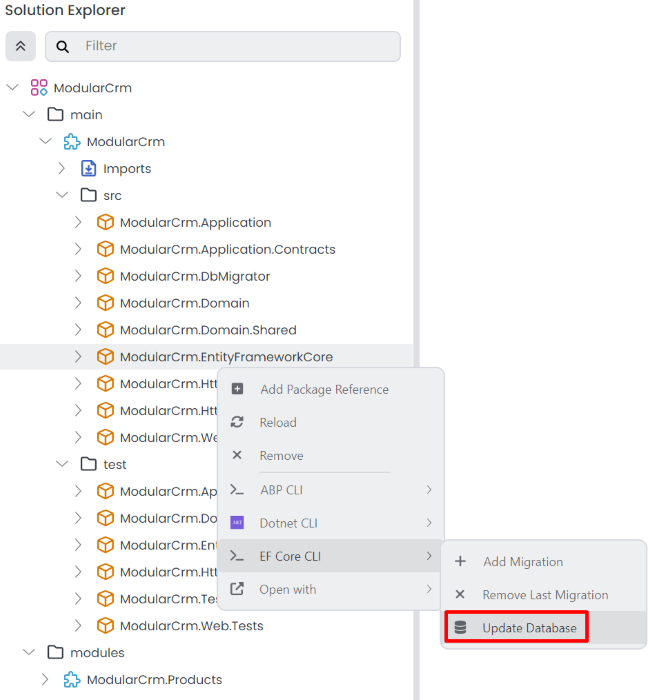This screenshot has width=652, height=700.
Task: Click the external-link icon next to Open with
Action: tap(237, 589)
